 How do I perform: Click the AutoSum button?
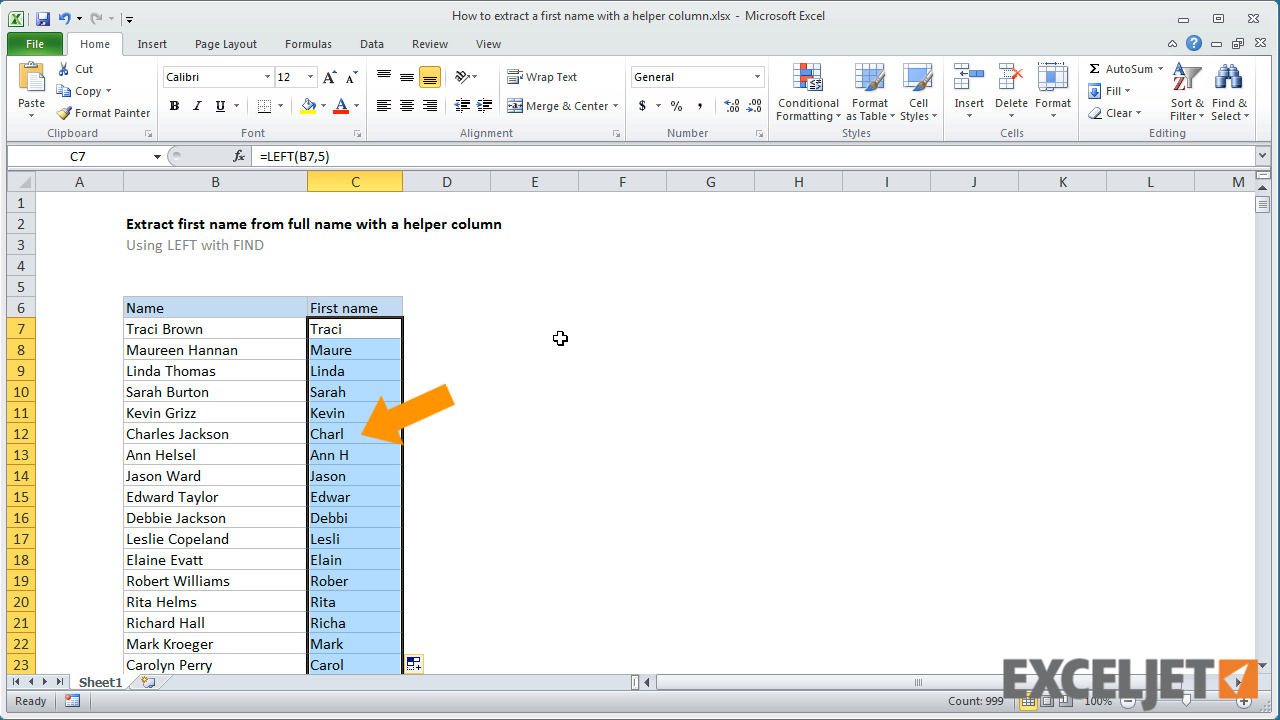tap(1122, 68)
